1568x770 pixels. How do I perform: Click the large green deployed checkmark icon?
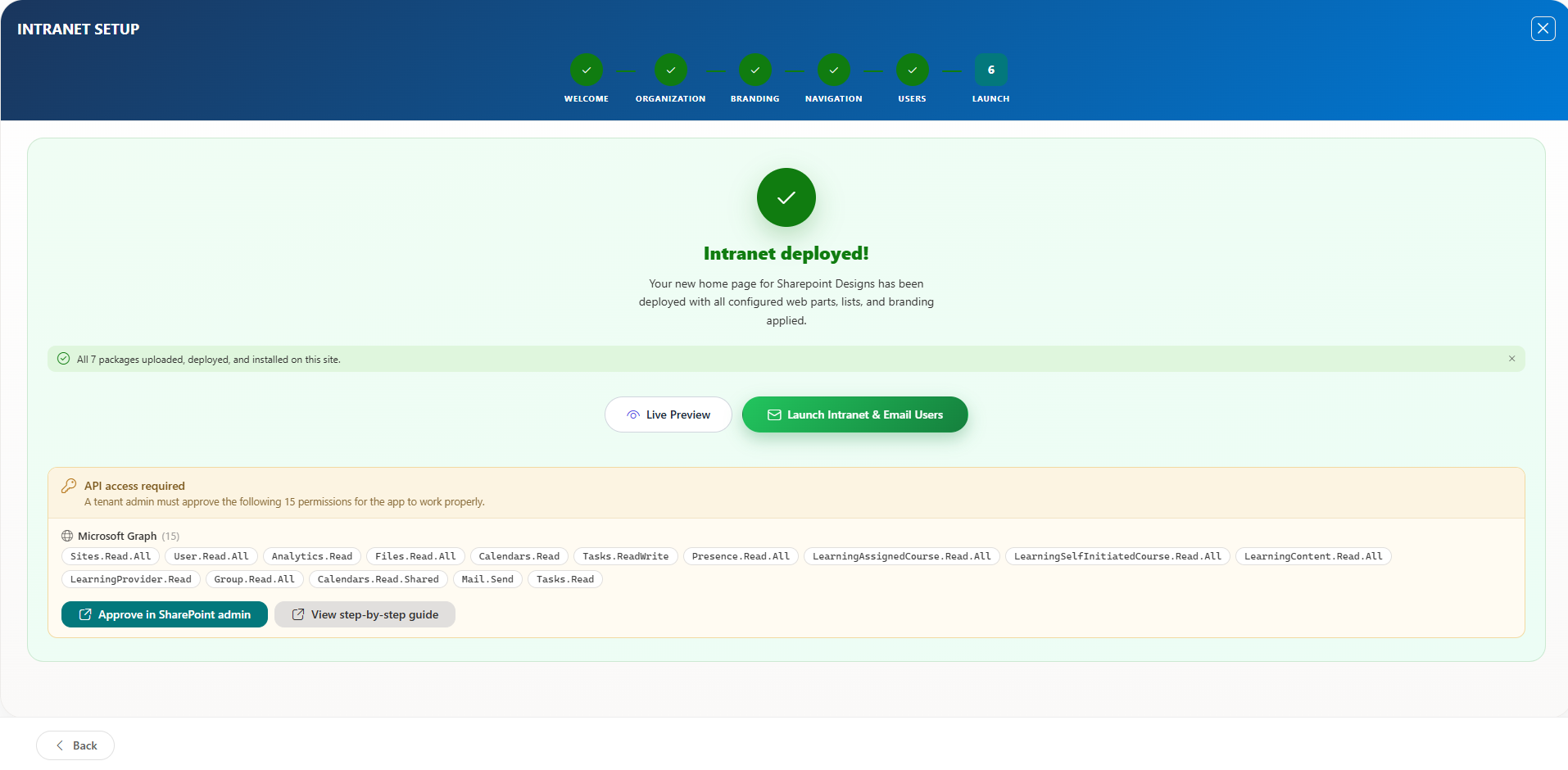coord(786,197)
